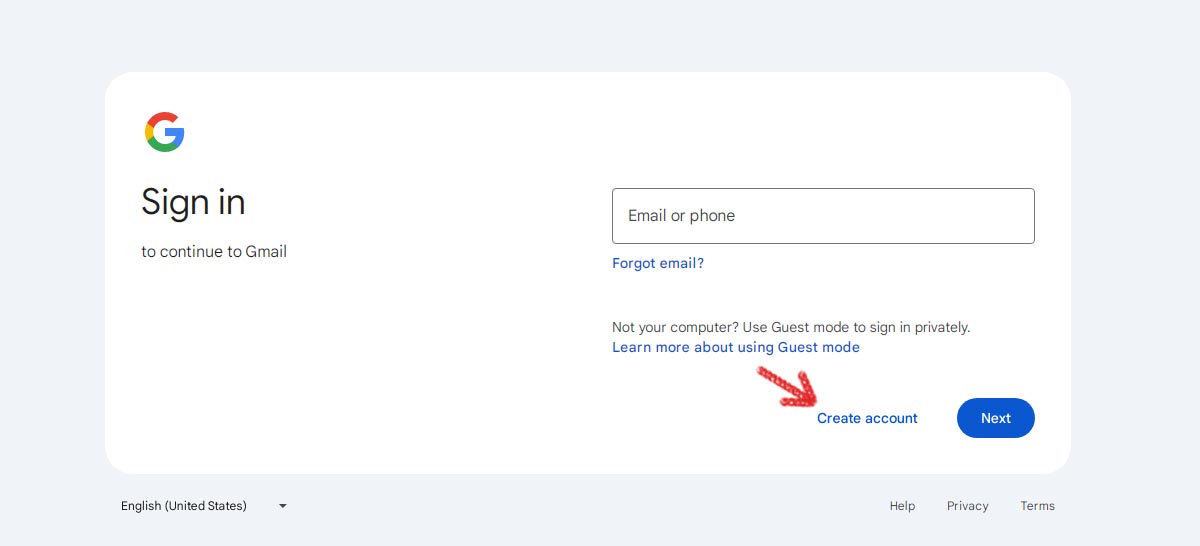This screenshot has width=1200, height=546.
Task: Click the 'to continue to Gmail' subtitle
Action: pyautogui.click(x=214, y=252)
